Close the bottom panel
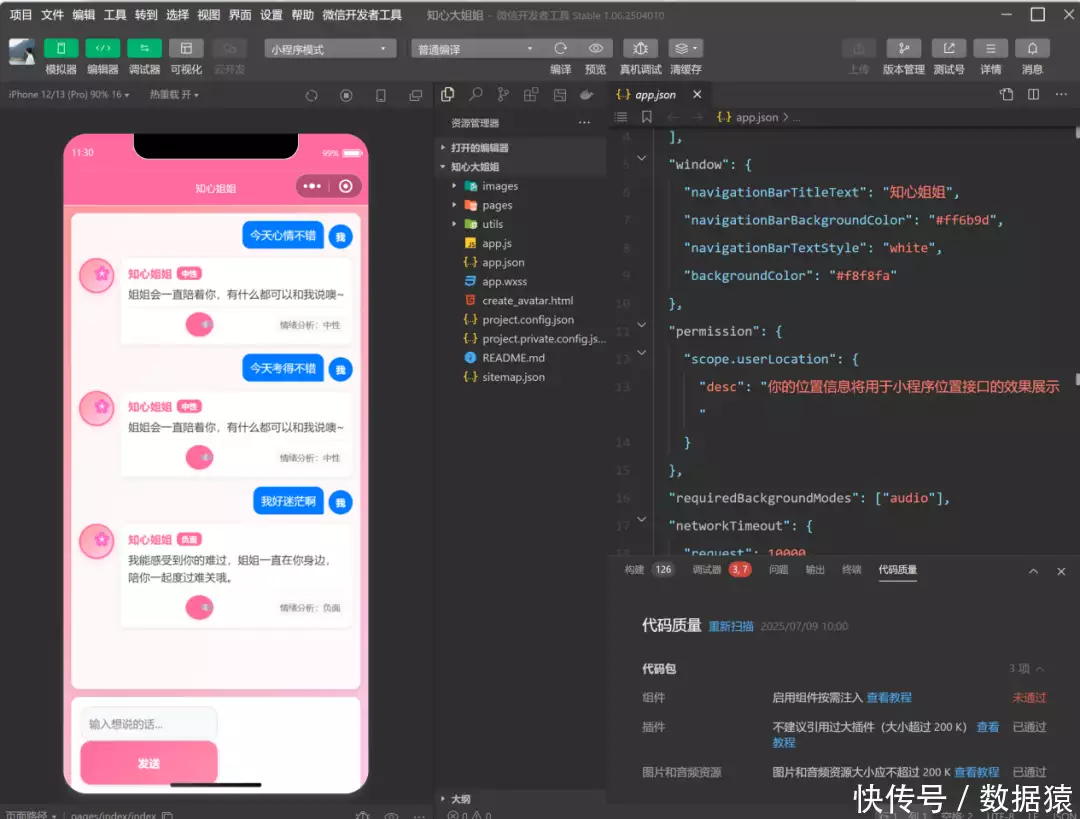 pyautogui.click(x=1061, y=571)
